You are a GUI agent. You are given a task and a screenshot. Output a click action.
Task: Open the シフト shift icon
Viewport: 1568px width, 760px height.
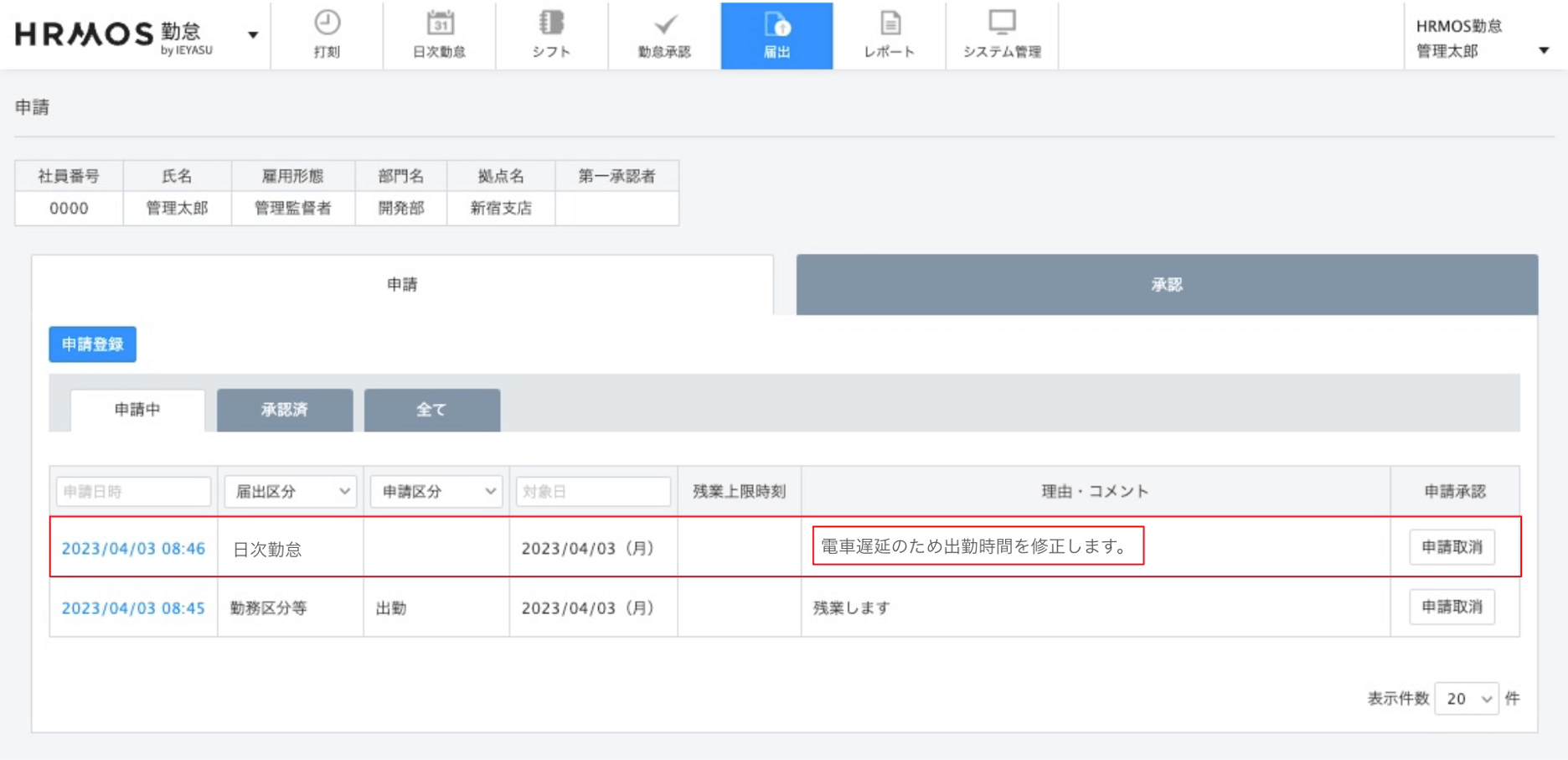551,23
